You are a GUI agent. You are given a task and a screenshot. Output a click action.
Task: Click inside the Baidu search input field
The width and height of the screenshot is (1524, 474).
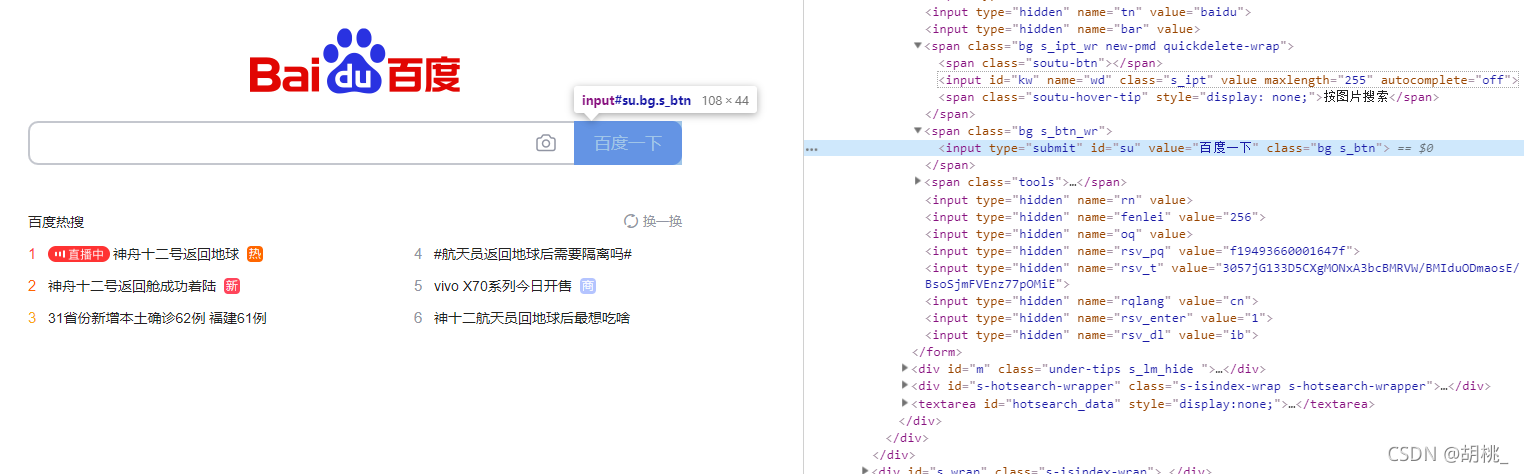coord(280,143)
